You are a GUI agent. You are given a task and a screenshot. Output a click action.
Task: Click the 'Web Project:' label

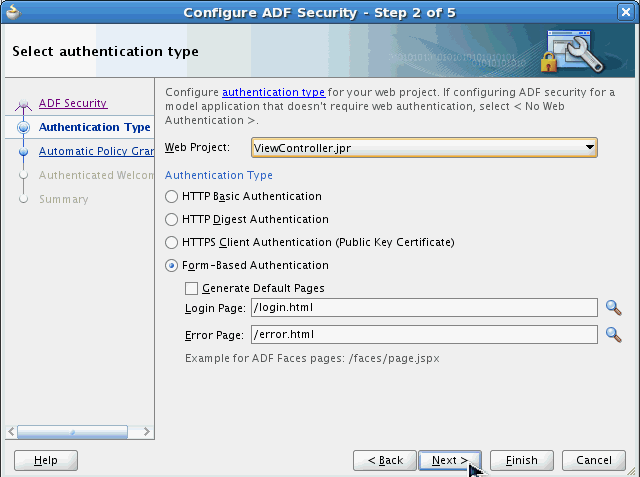coord(197,147)
